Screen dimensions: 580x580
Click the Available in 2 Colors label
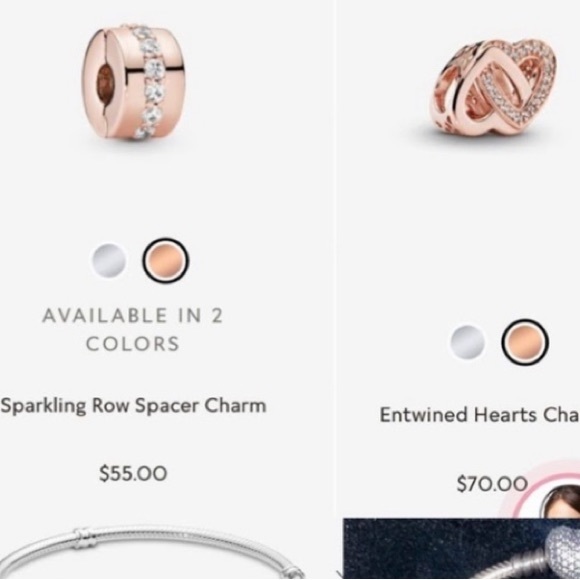click(132, 329)
